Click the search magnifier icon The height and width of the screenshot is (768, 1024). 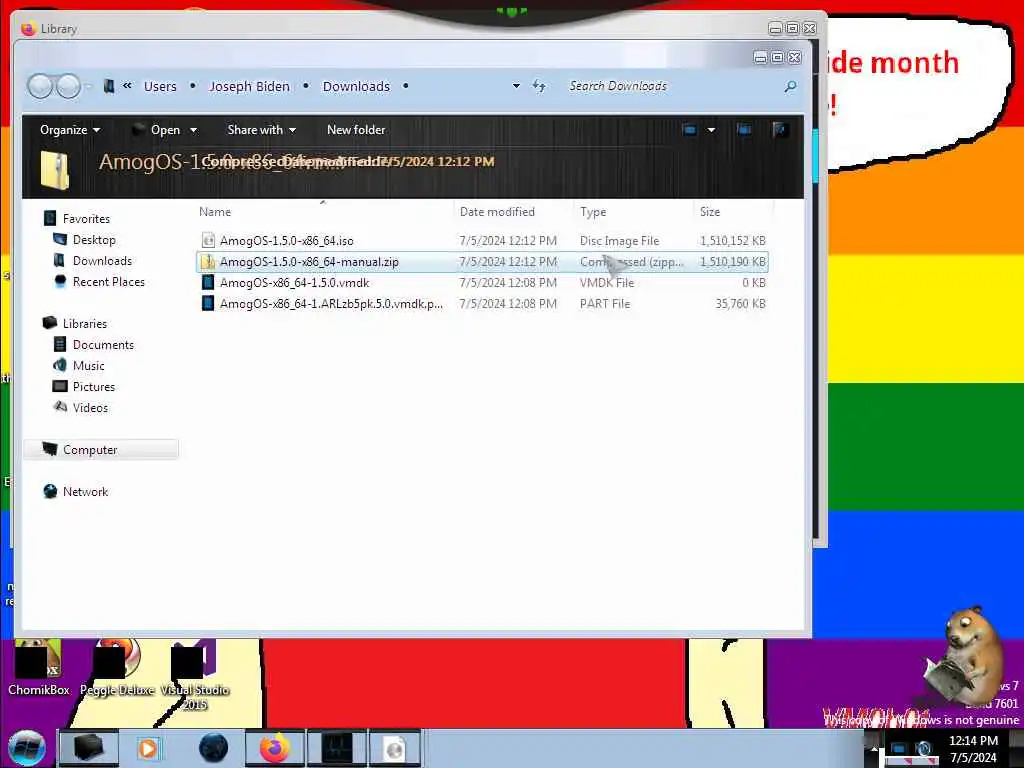[x=790, y=86]
